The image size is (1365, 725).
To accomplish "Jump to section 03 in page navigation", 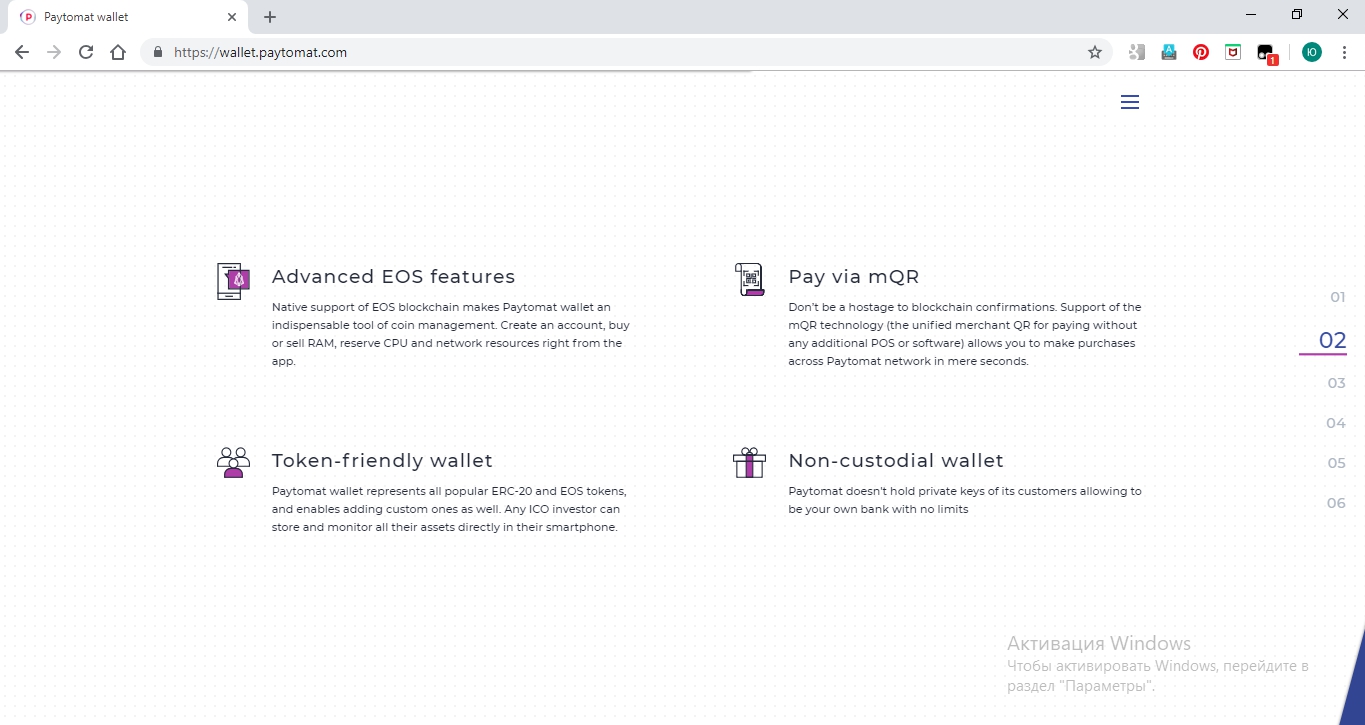I will click(x=1336, y=383).
